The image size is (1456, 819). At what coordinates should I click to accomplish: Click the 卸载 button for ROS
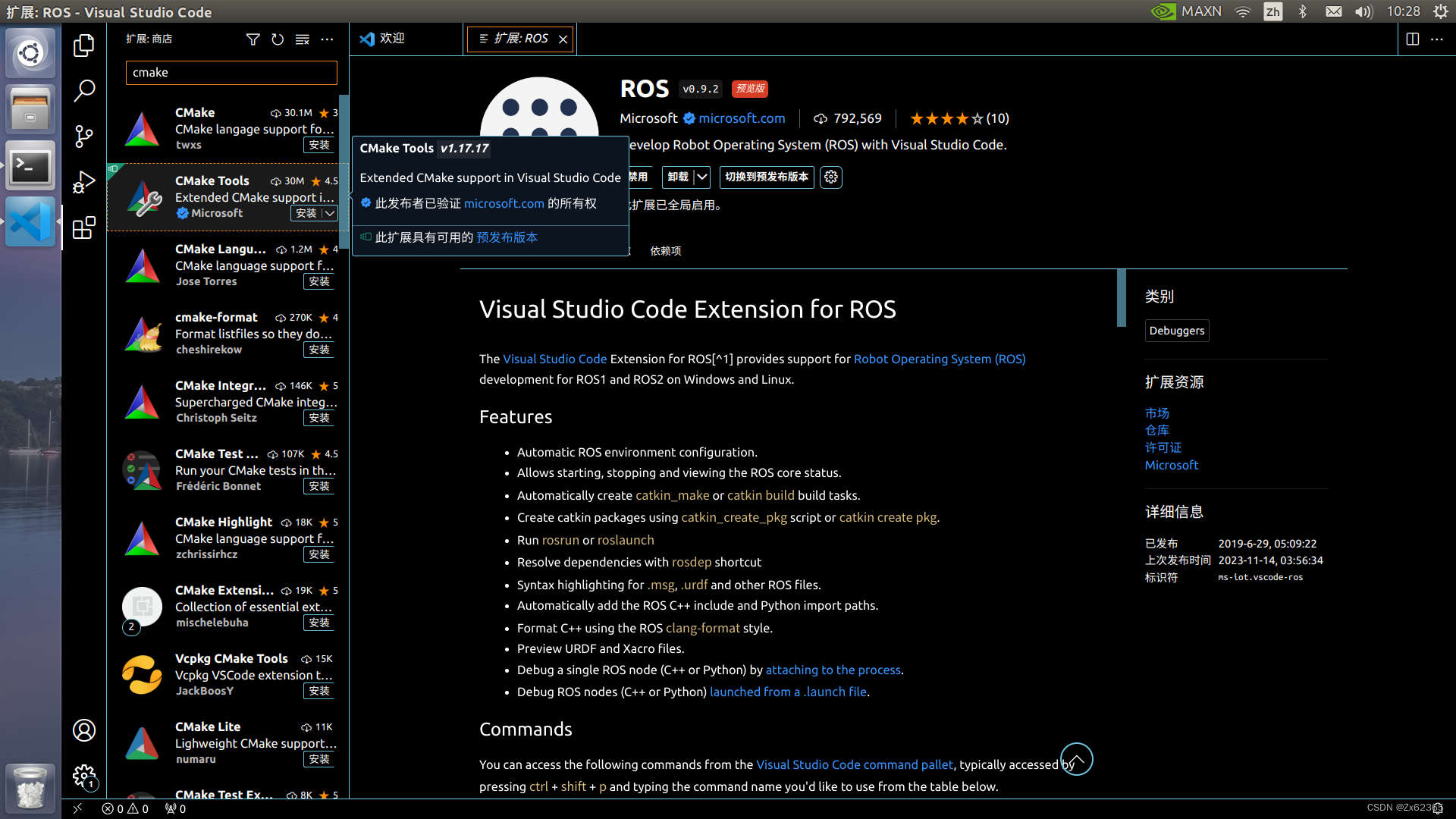point(678,177)
